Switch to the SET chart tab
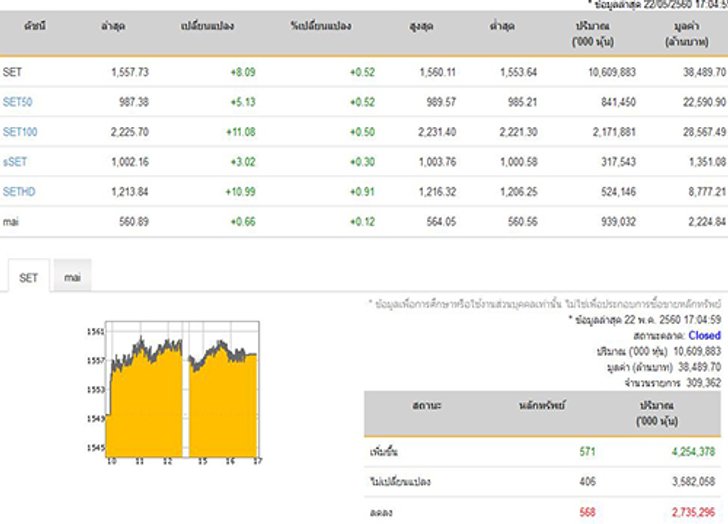 [x=28, y=278]
